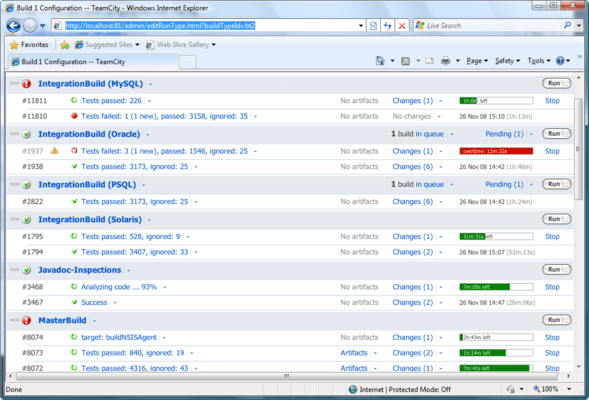
Task: Click the Print icon in command bar
Action: click(446, 61)
